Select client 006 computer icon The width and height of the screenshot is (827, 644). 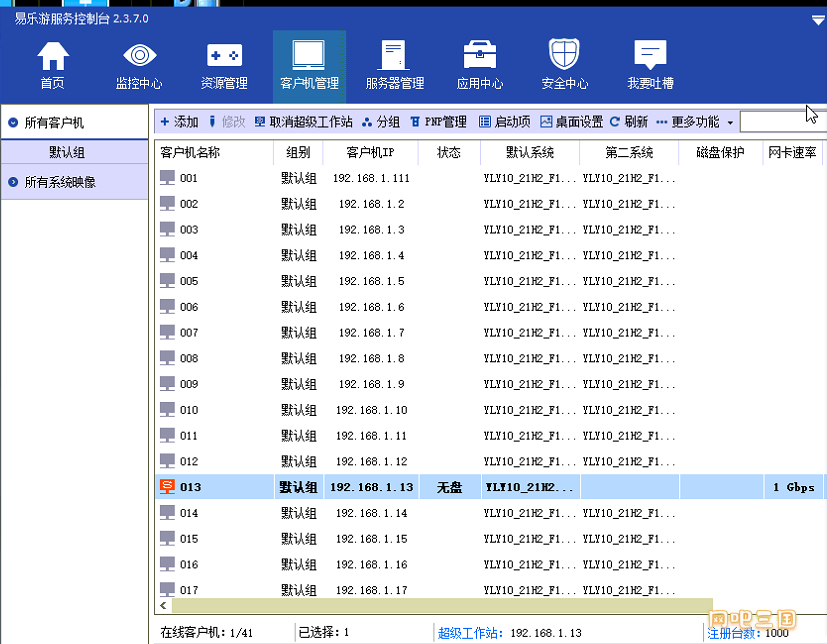click(x=167, y=307)
